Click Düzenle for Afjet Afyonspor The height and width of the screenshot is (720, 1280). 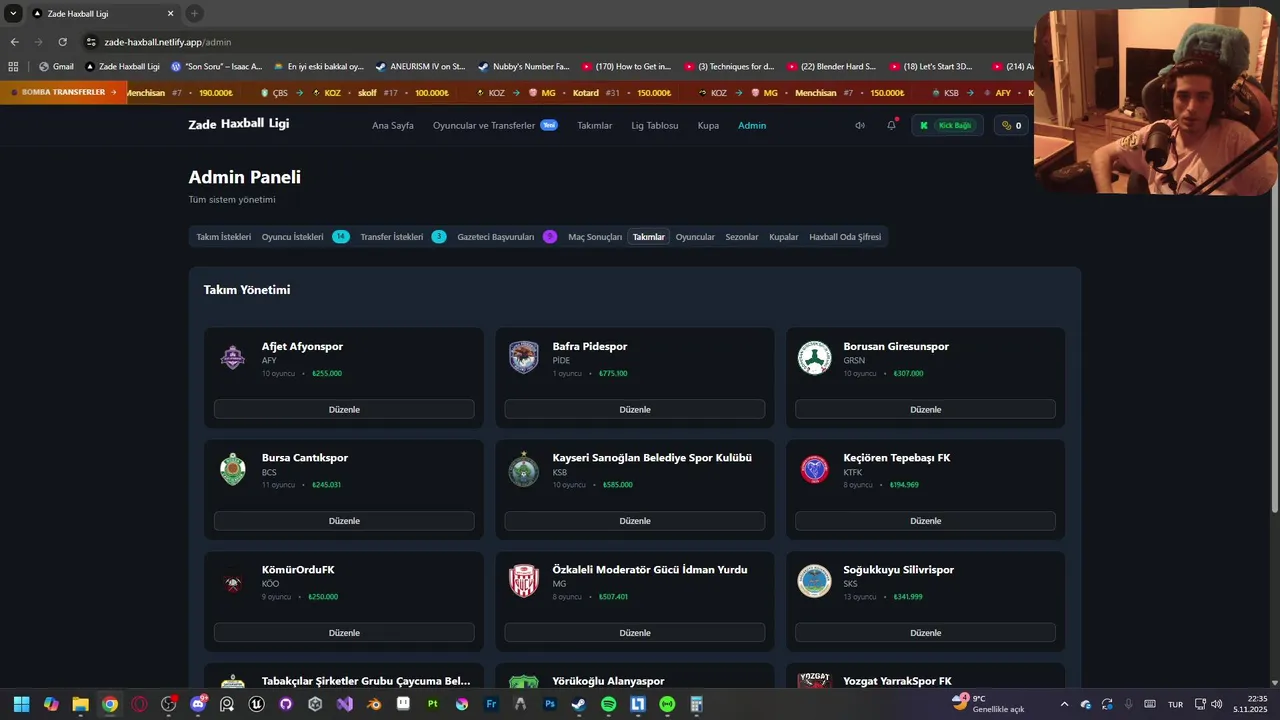pyautogui.click(x=344, y=409)
